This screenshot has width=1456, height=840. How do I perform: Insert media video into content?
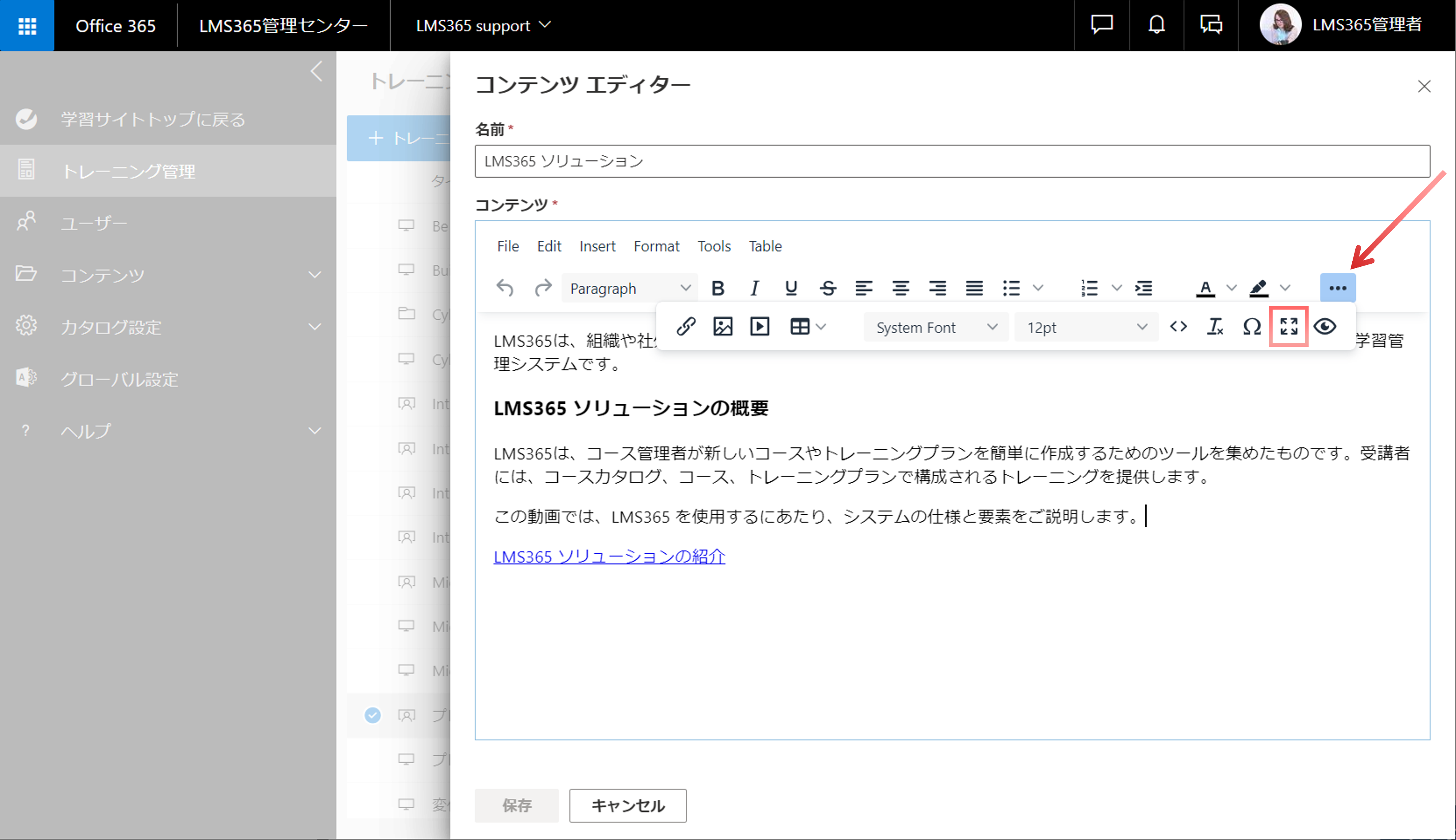(x=760, y=327)
